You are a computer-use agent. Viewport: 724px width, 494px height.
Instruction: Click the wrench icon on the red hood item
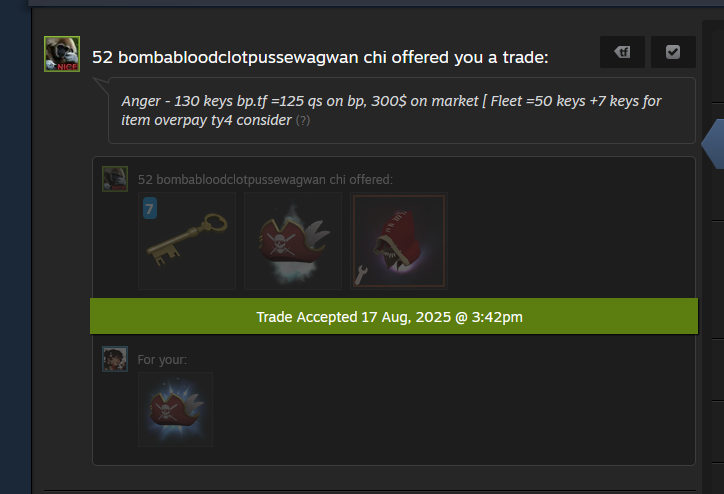pyautogui.click(x=360, y=275)
